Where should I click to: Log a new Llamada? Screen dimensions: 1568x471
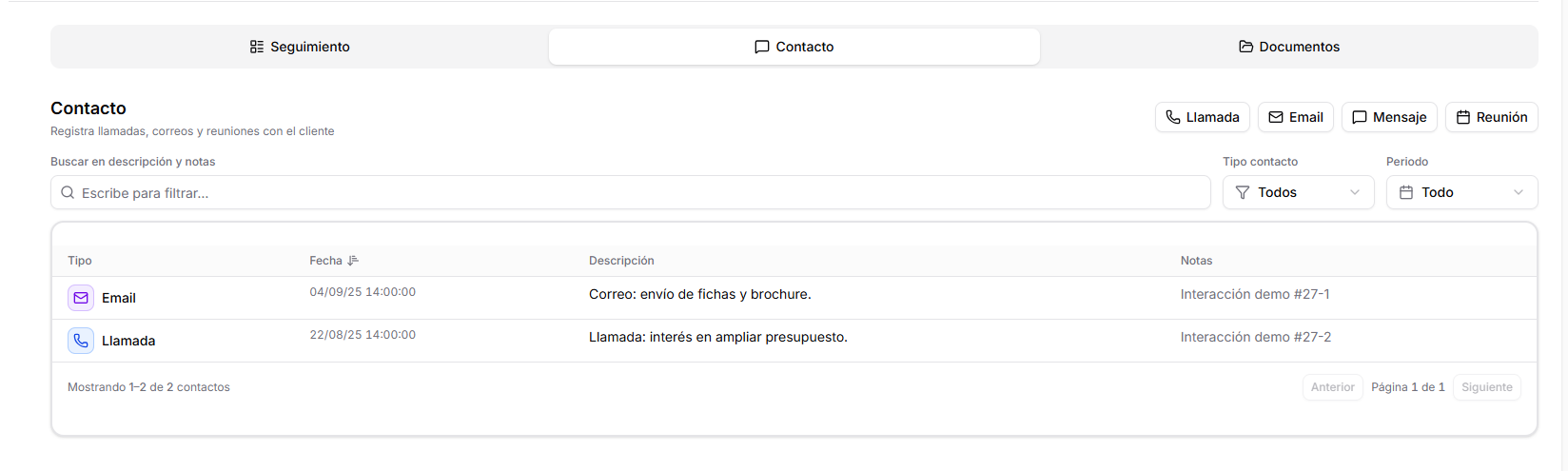(x=1203, y=117)
